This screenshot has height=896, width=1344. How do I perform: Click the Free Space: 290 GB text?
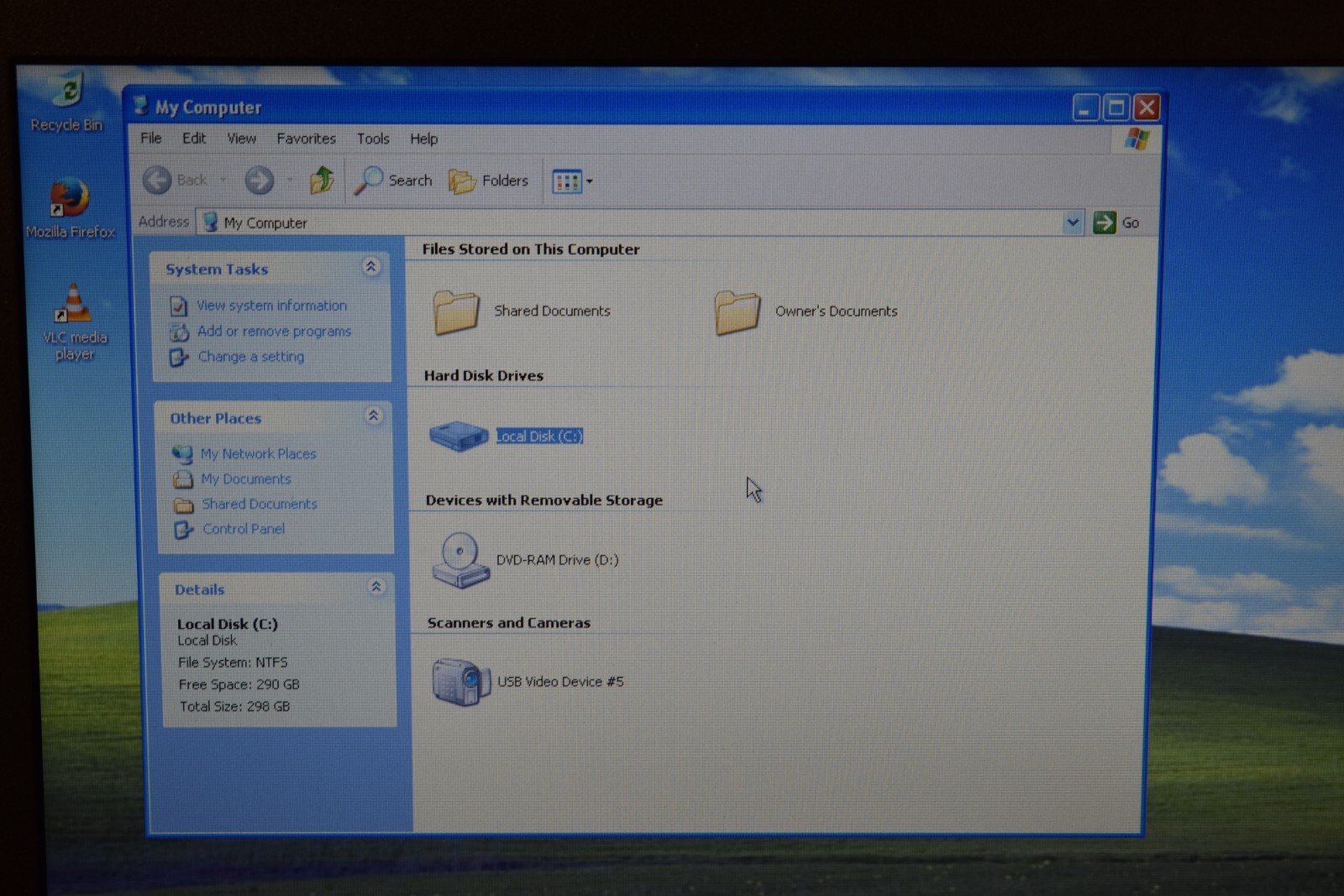click(239, 684)
